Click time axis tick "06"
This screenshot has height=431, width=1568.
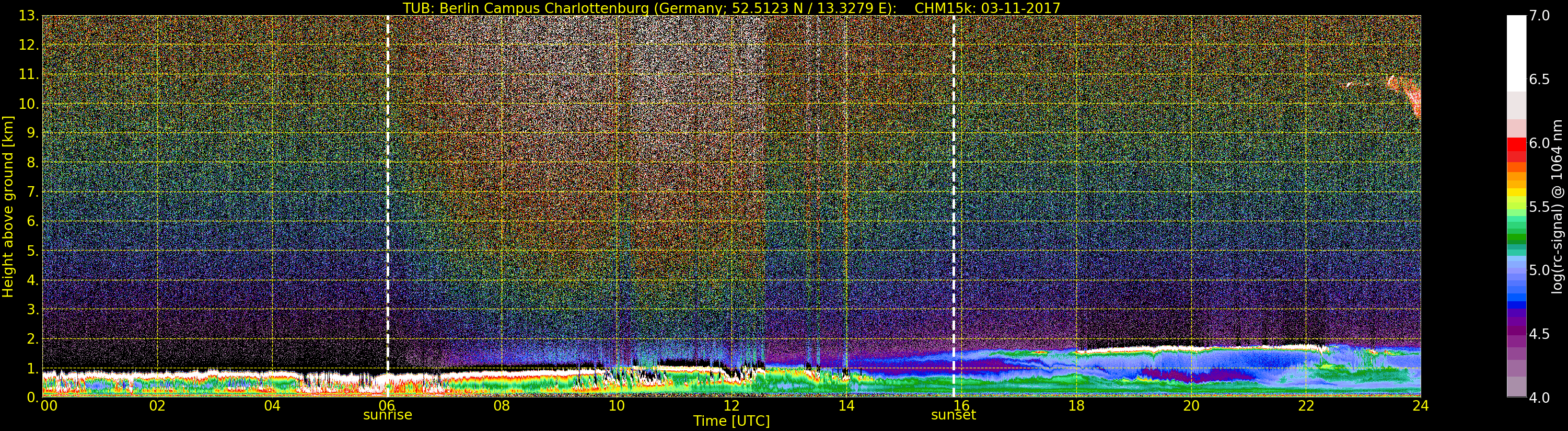tap(388, 406)
